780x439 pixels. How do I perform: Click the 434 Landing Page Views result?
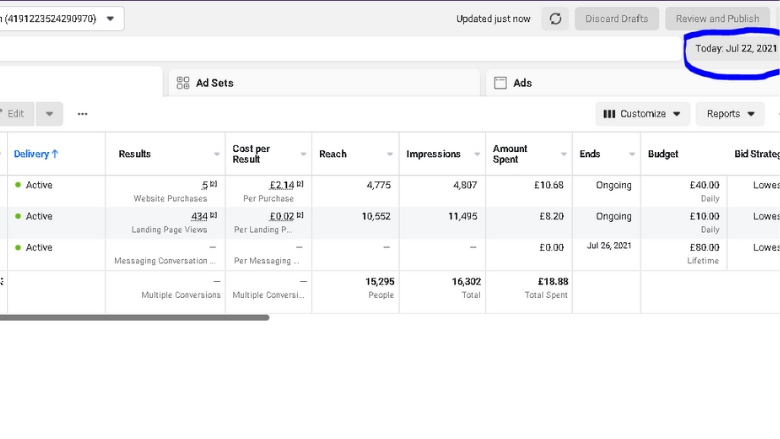(199, 217)
